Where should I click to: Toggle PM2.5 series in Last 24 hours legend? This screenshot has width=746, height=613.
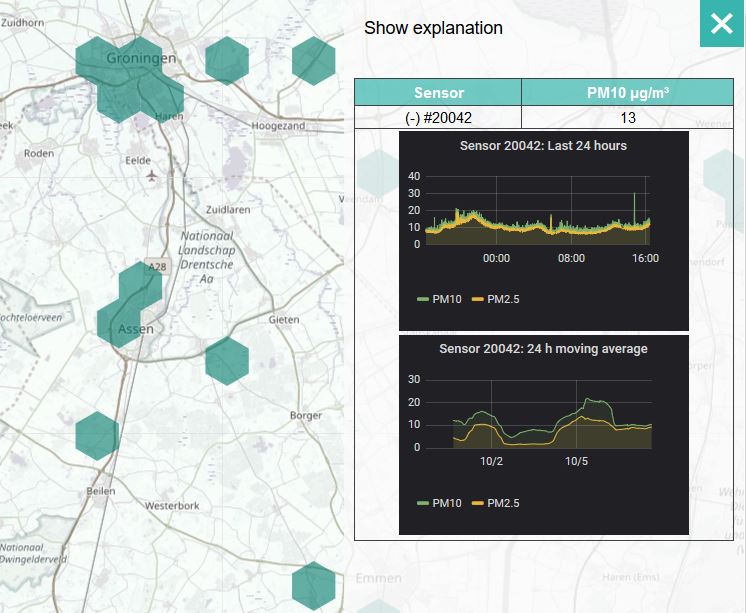496,299
